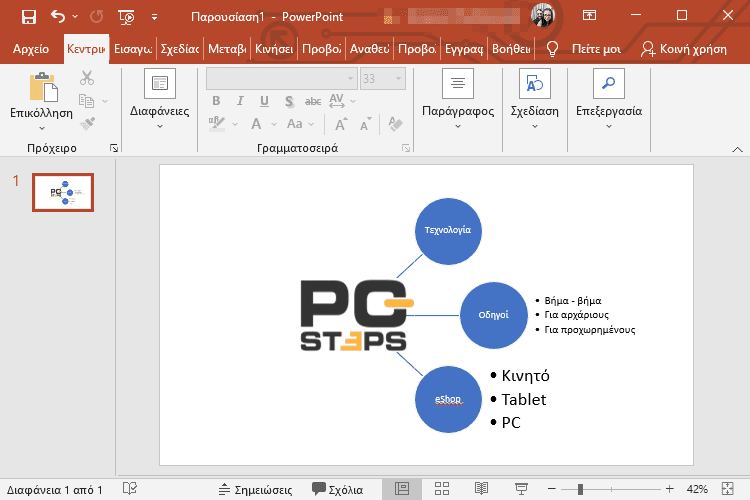Viewport: 750px width, 500px height.
Task: Increase font size with large A icon
Action: coord(341,124)
